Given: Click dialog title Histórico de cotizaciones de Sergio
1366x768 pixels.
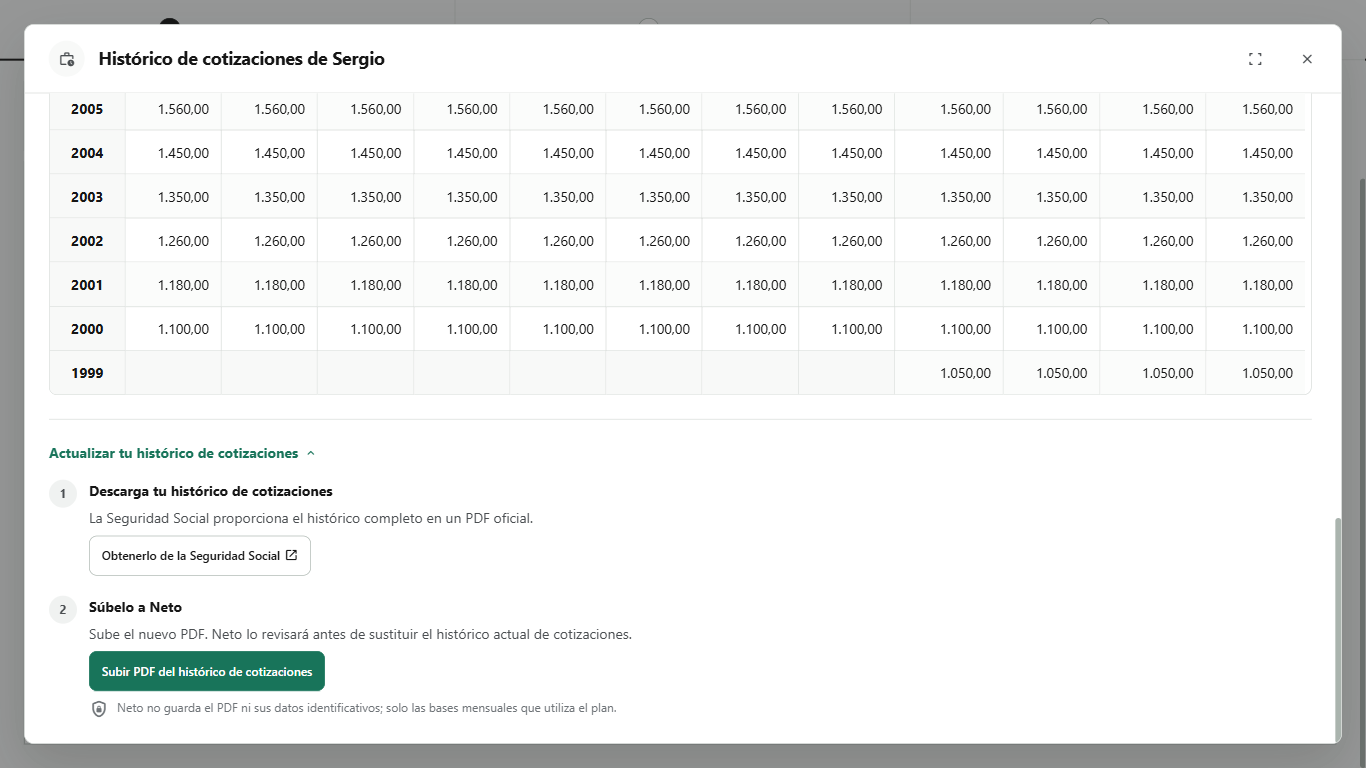Looking at the screenshot, I should tap(242, 59).
